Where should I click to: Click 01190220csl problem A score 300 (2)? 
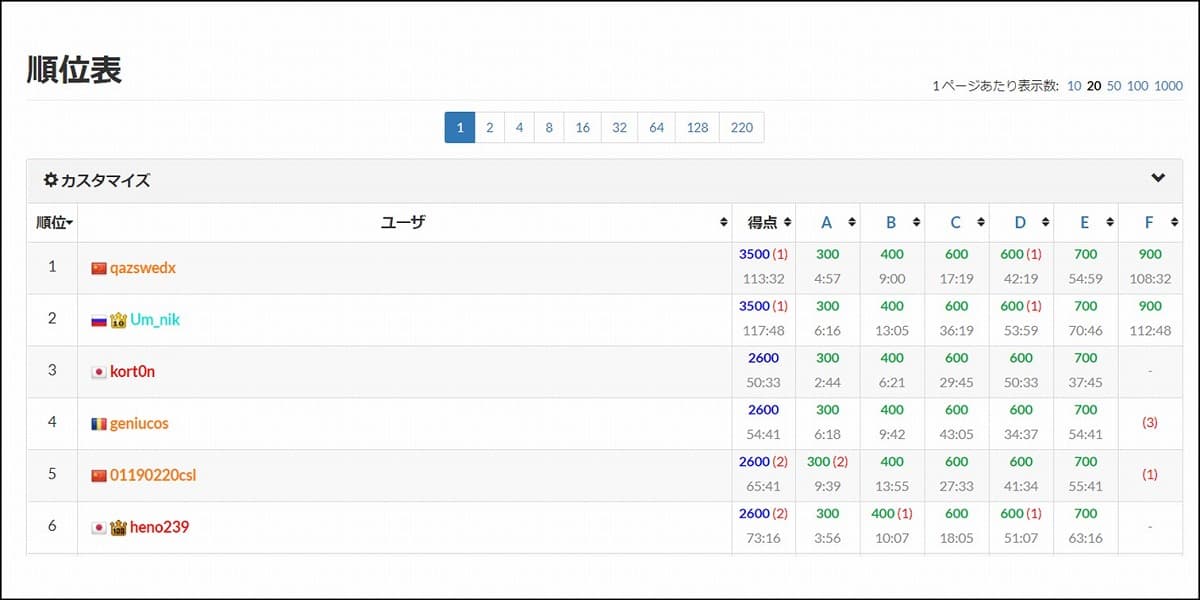tap(827, 462)
